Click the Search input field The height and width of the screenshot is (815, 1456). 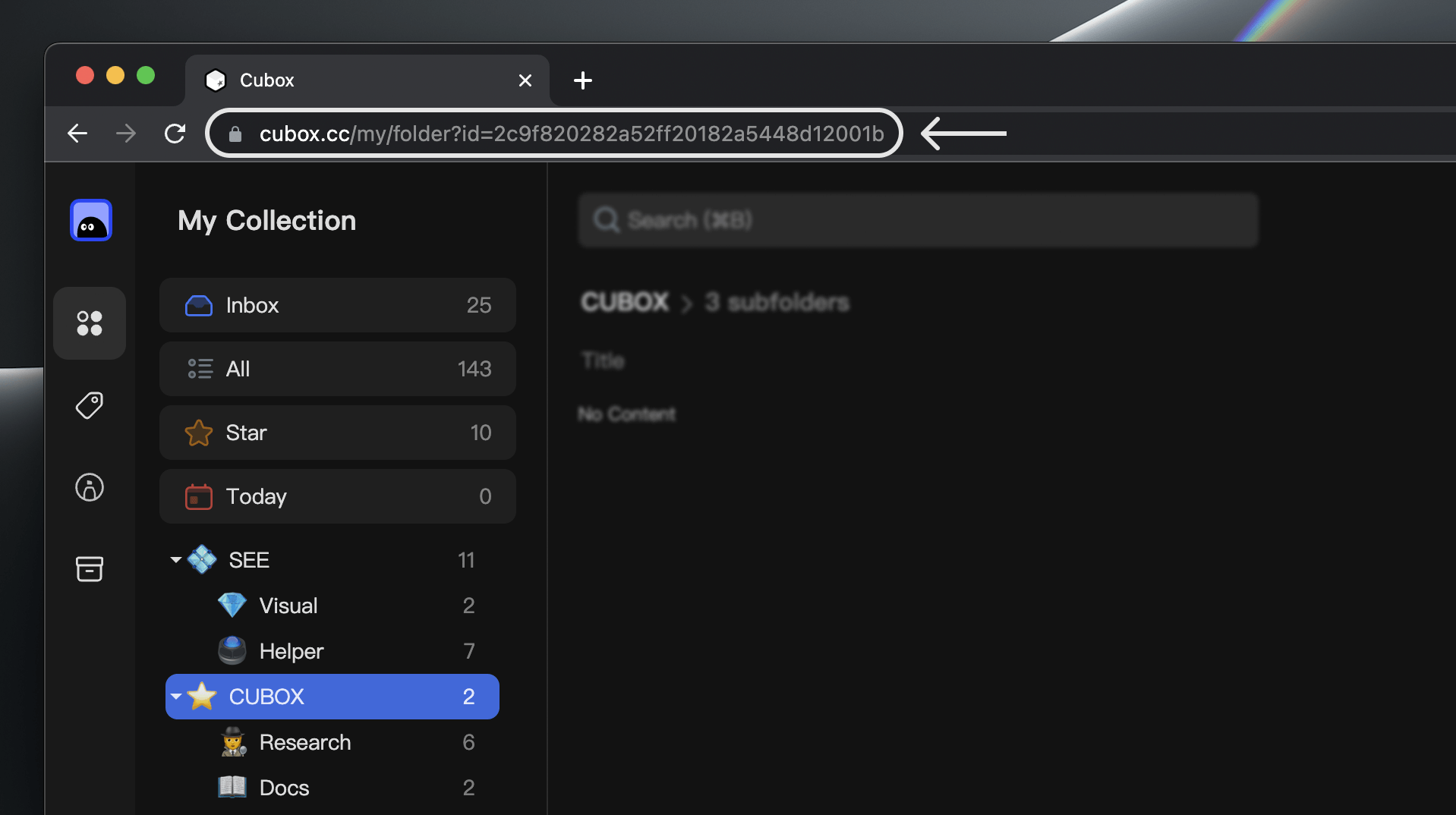pos(919,220)
